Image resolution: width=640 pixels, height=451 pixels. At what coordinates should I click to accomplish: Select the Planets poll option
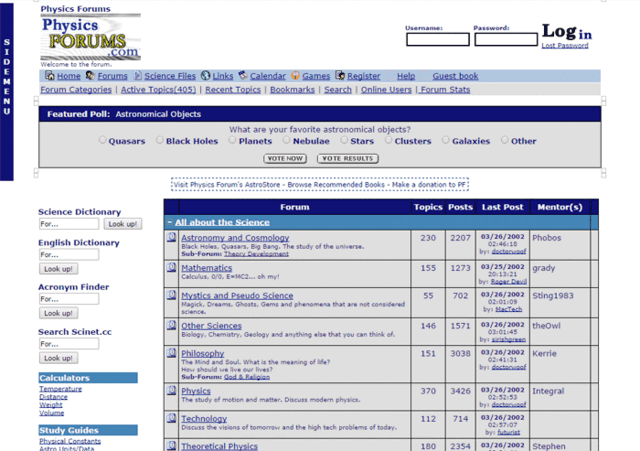click(x=232, y=140)
